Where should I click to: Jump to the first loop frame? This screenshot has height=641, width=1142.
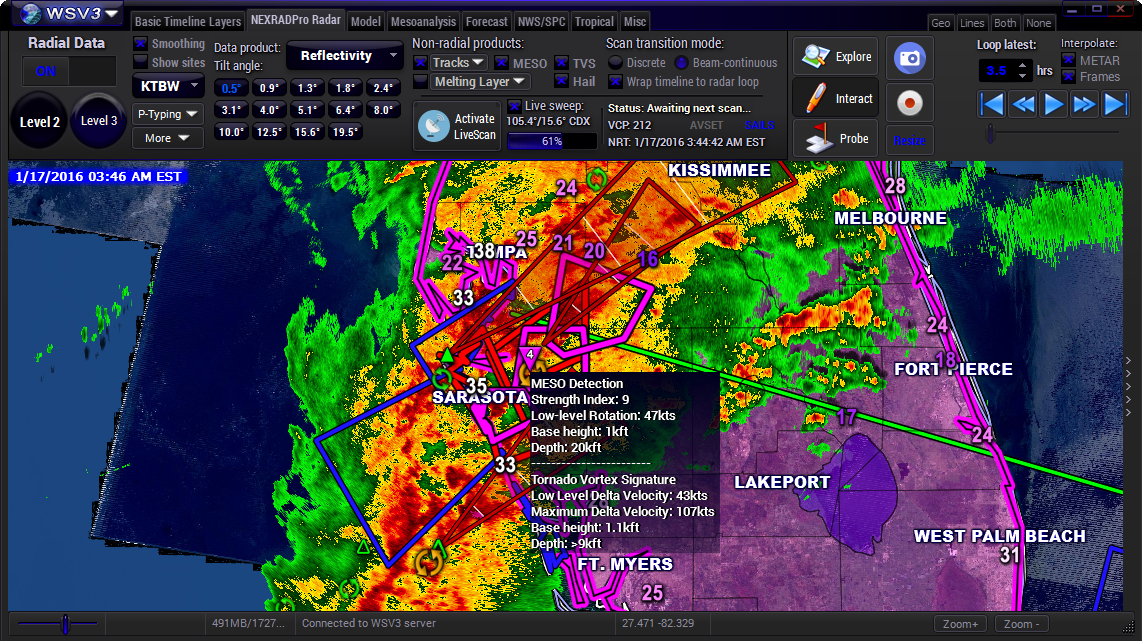(992, 105)
